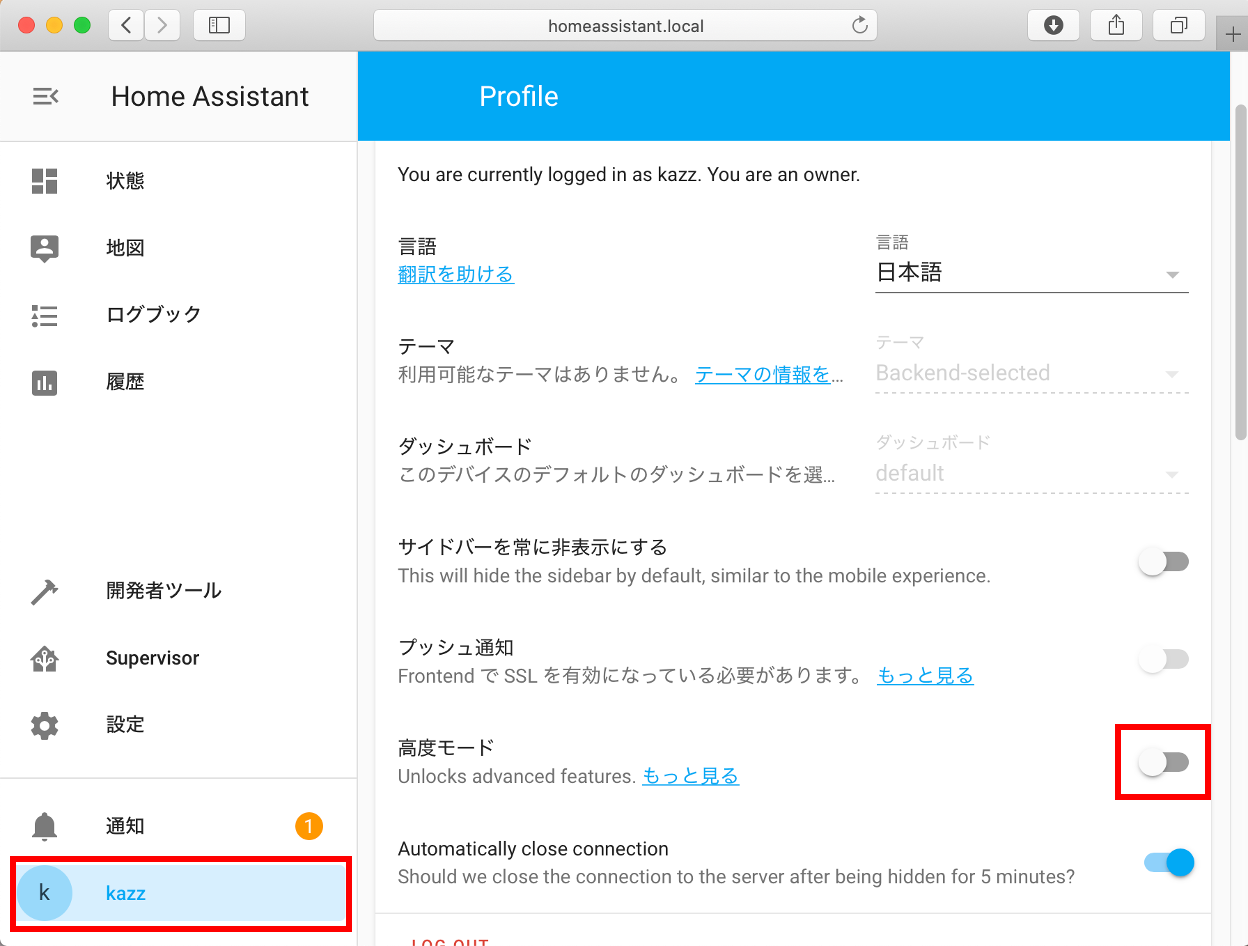Go back with Safari back arrow

(x=126, y=25)
